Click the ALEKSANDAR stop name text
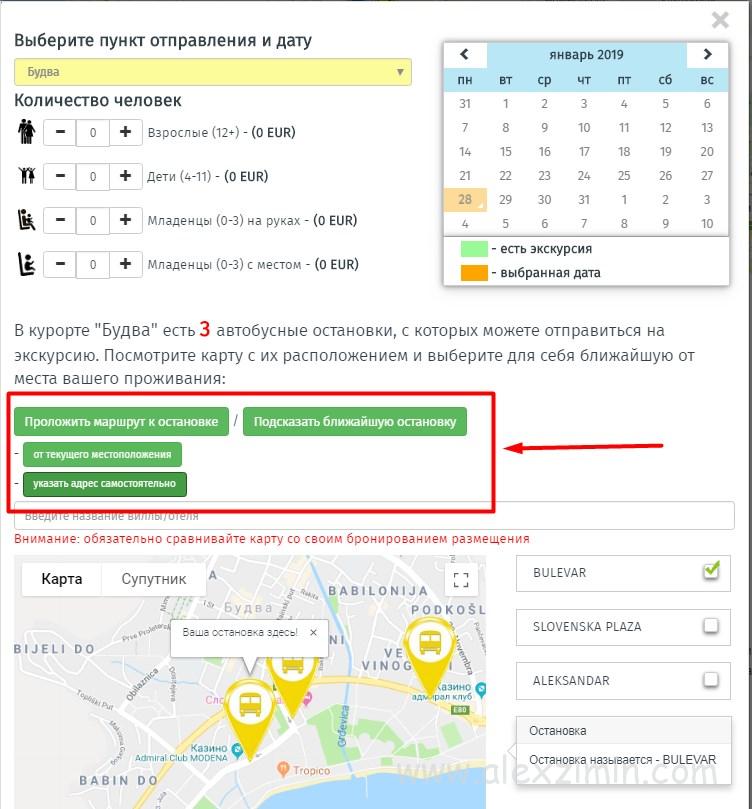Image resolution: width=752 pixels, height=809 pixels. click(x=571, y=681)
